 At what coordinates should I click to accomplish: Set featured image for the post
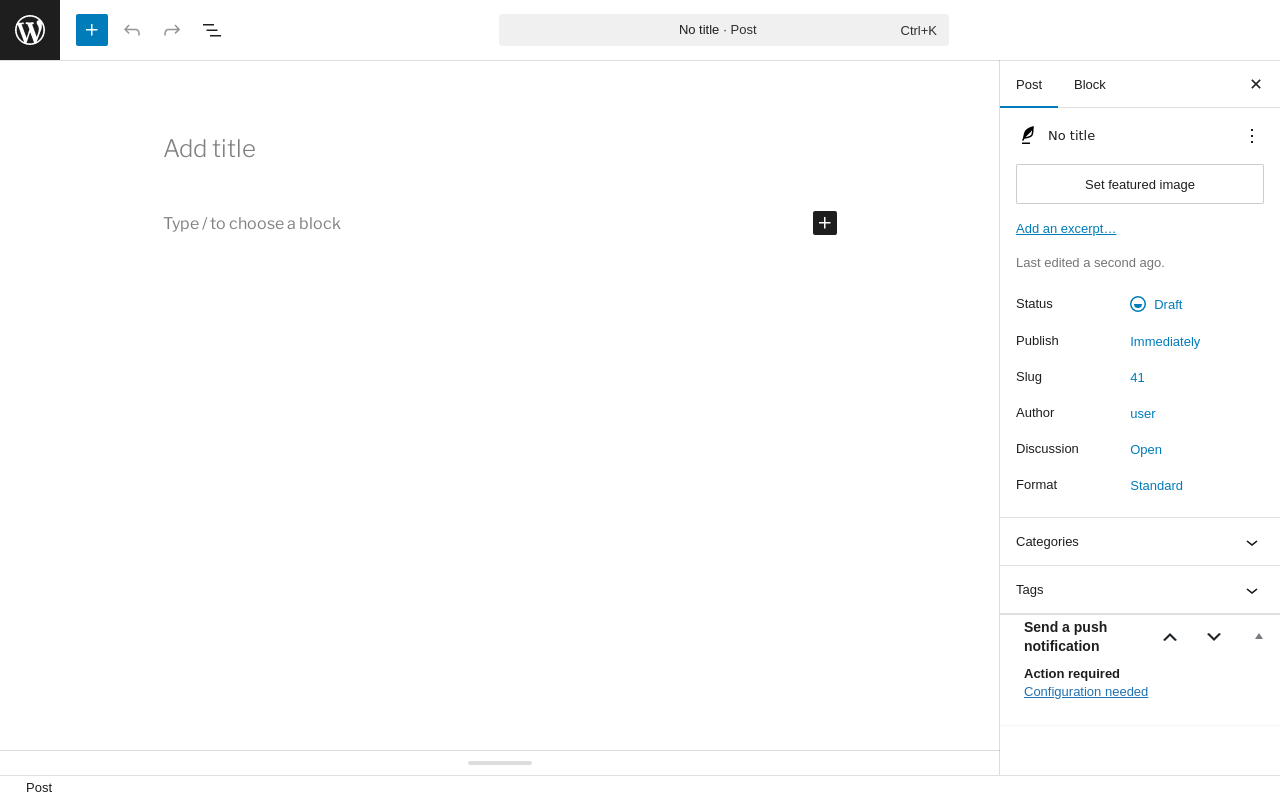[x=1140, y=184]
